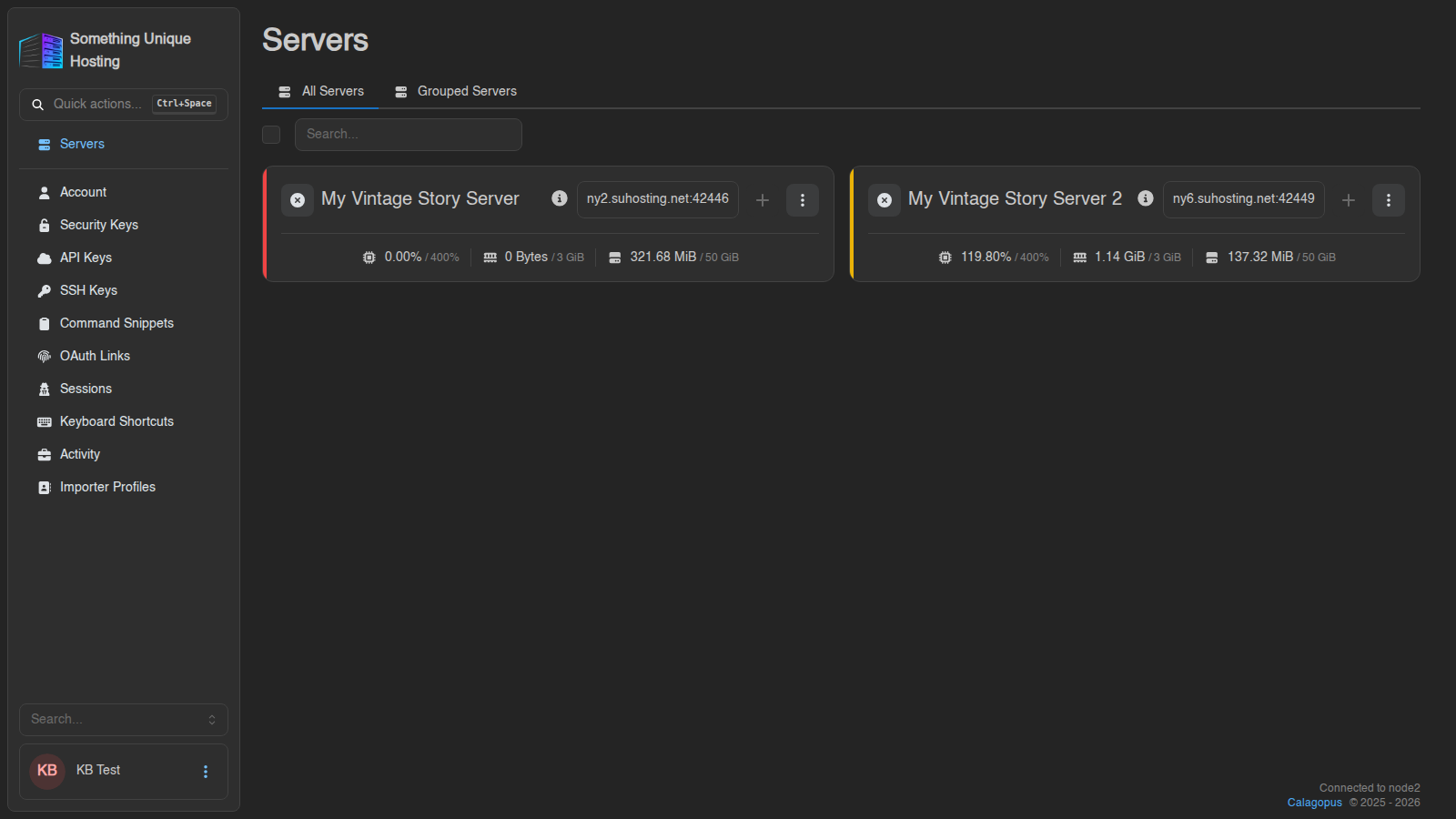Open Activity page
Screen dimensions: 1456x819
click(124, 454)
